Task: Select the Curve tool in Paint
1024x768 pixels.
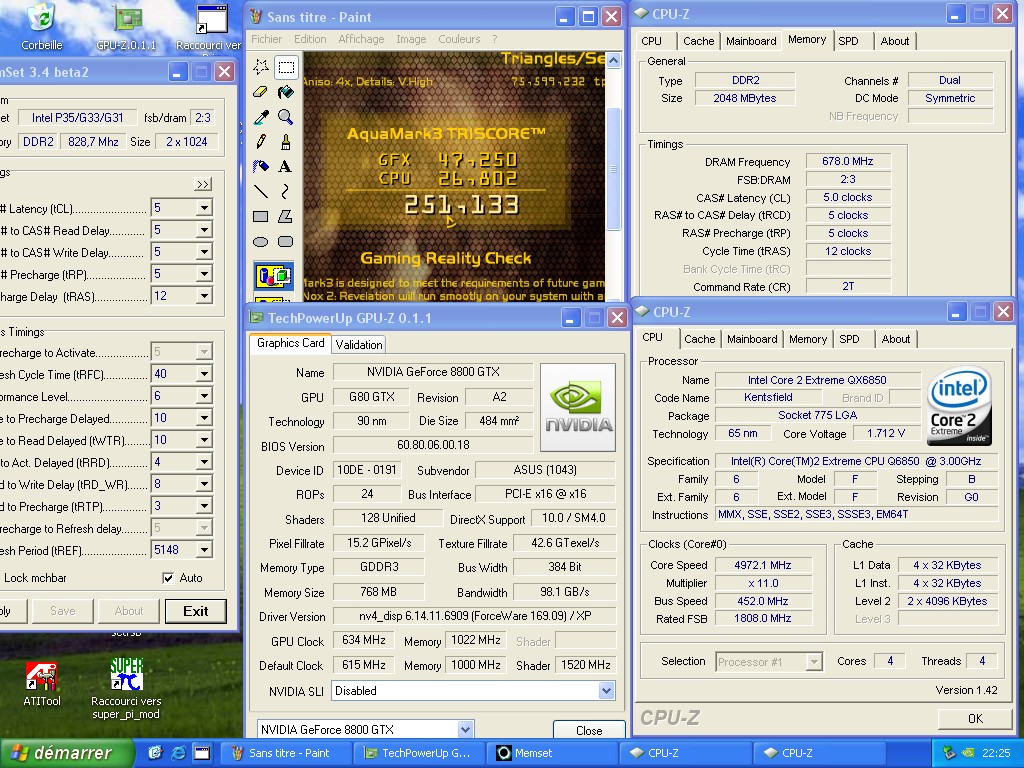Action: point(285,191)
